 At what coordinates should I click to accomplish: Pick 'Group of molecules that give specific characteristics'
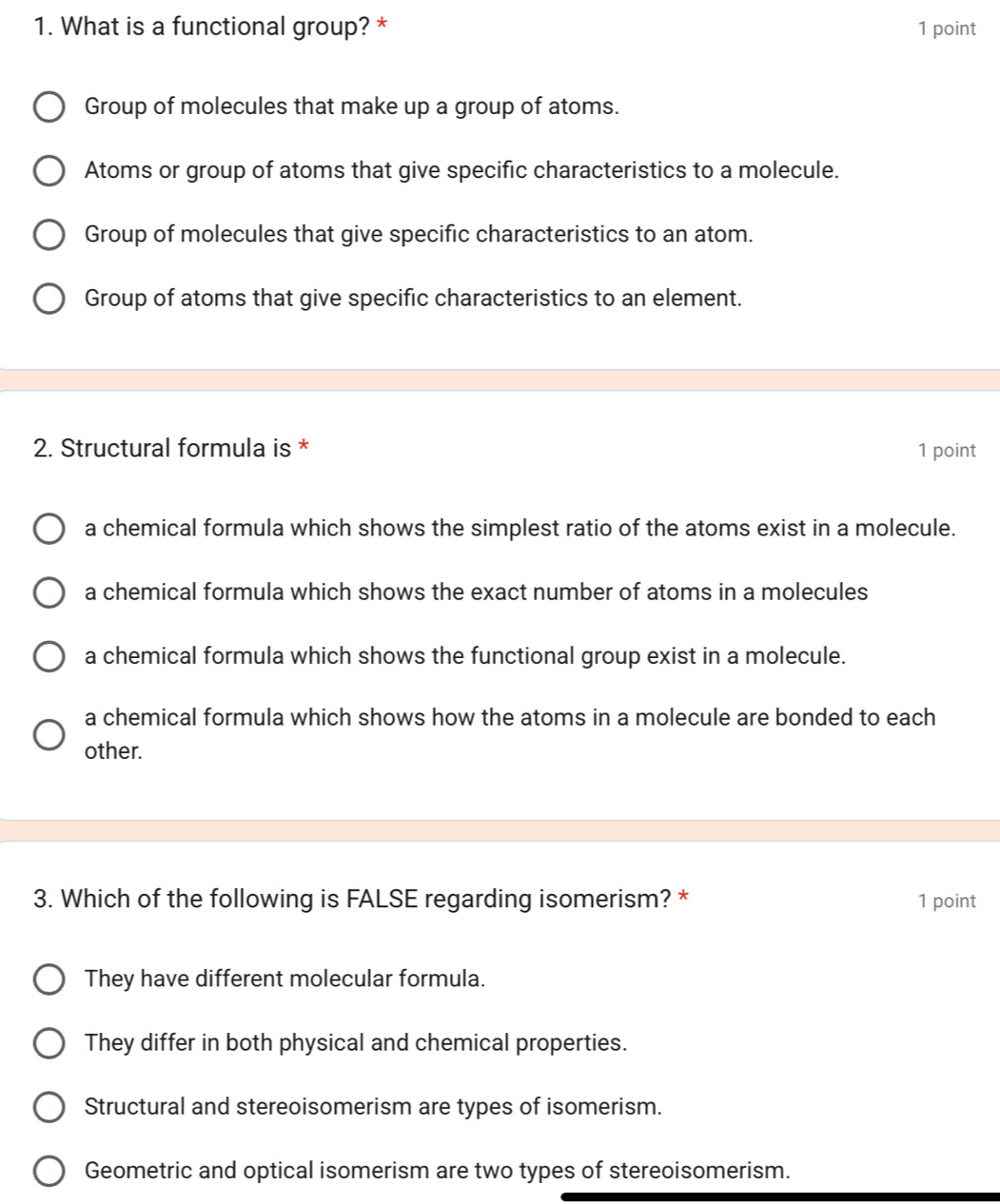point(49,235)
